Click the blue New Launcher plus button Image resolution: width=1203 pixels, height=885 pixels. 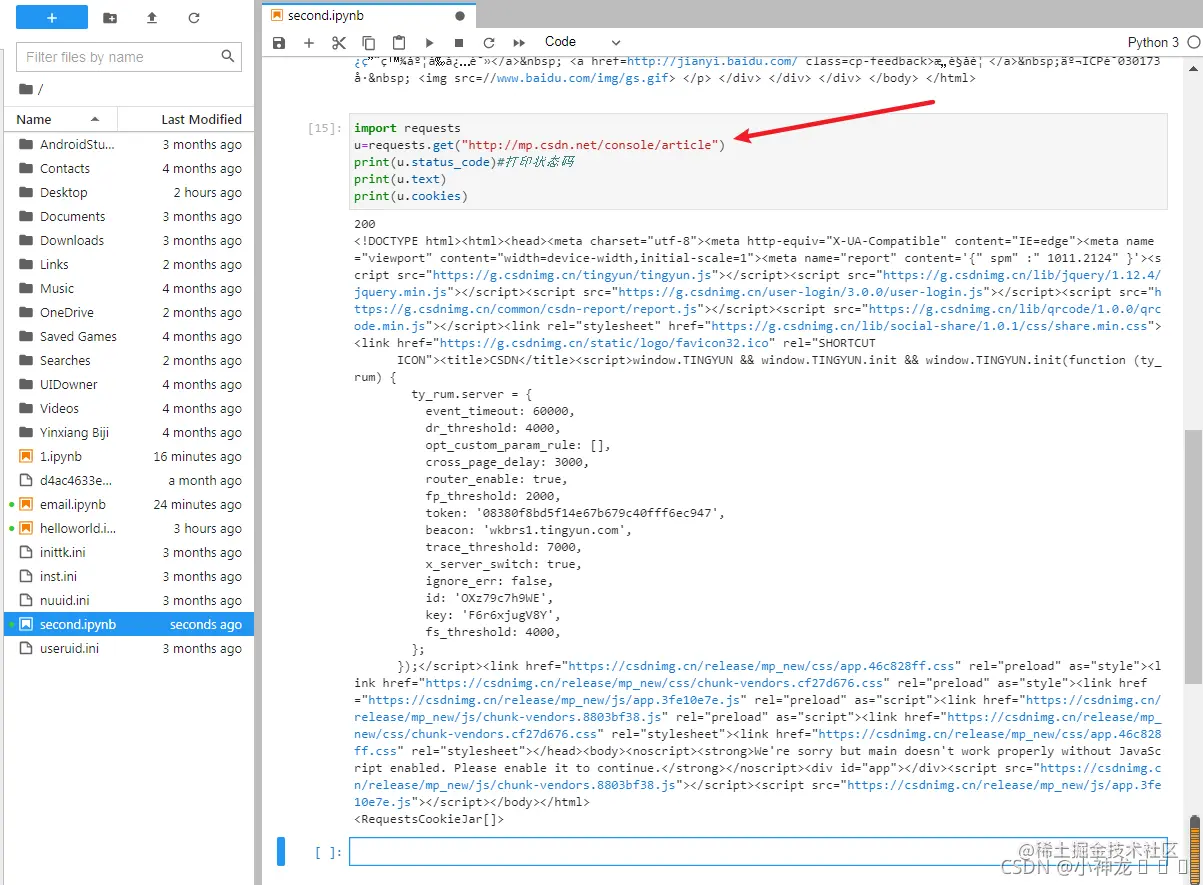[52, 18]
